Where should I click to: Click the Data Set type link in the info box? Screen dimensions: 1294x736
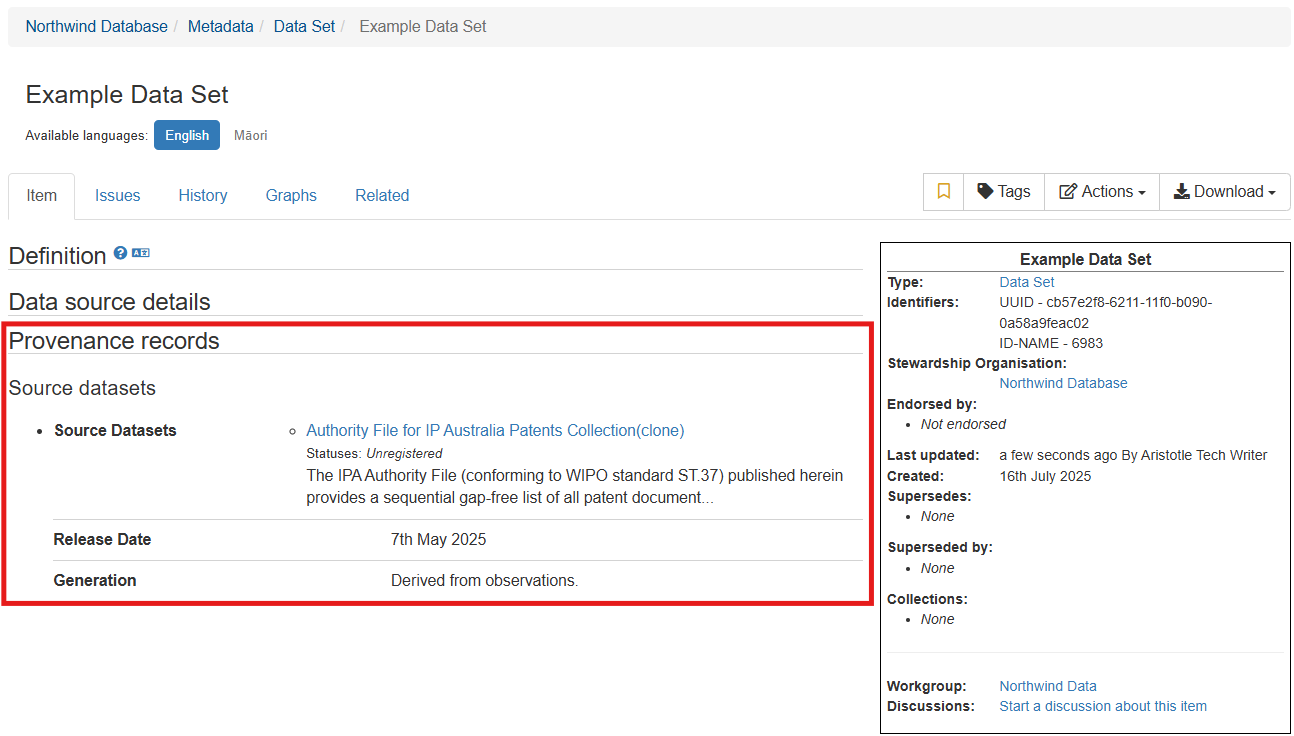(x=1027, y=283)
